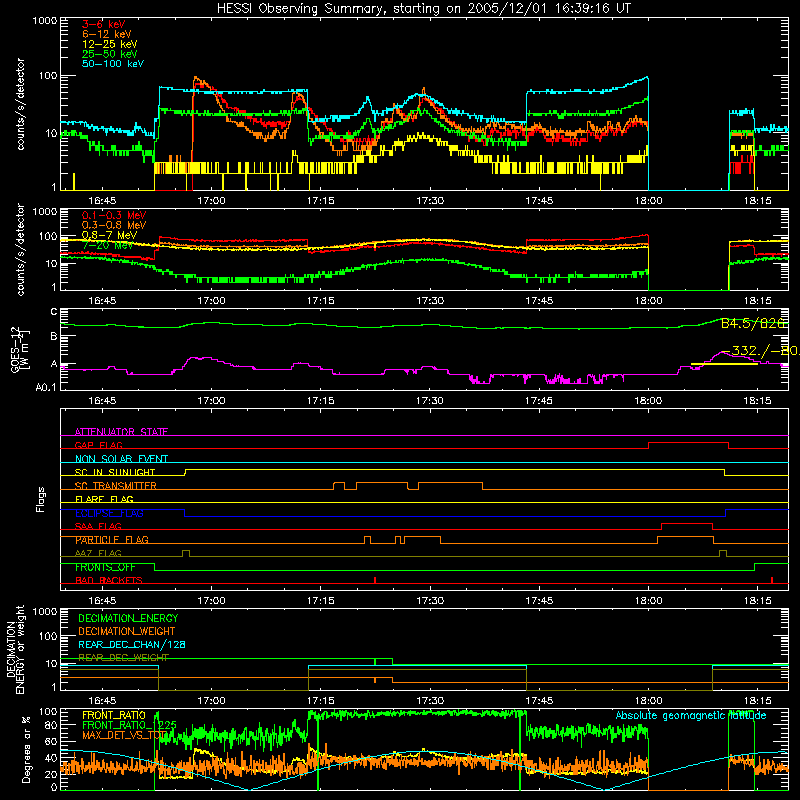This screenshot has width=800, height=800.
Task: Click the 17:30 tick label under the top plot
Action: tap(430, 201)
